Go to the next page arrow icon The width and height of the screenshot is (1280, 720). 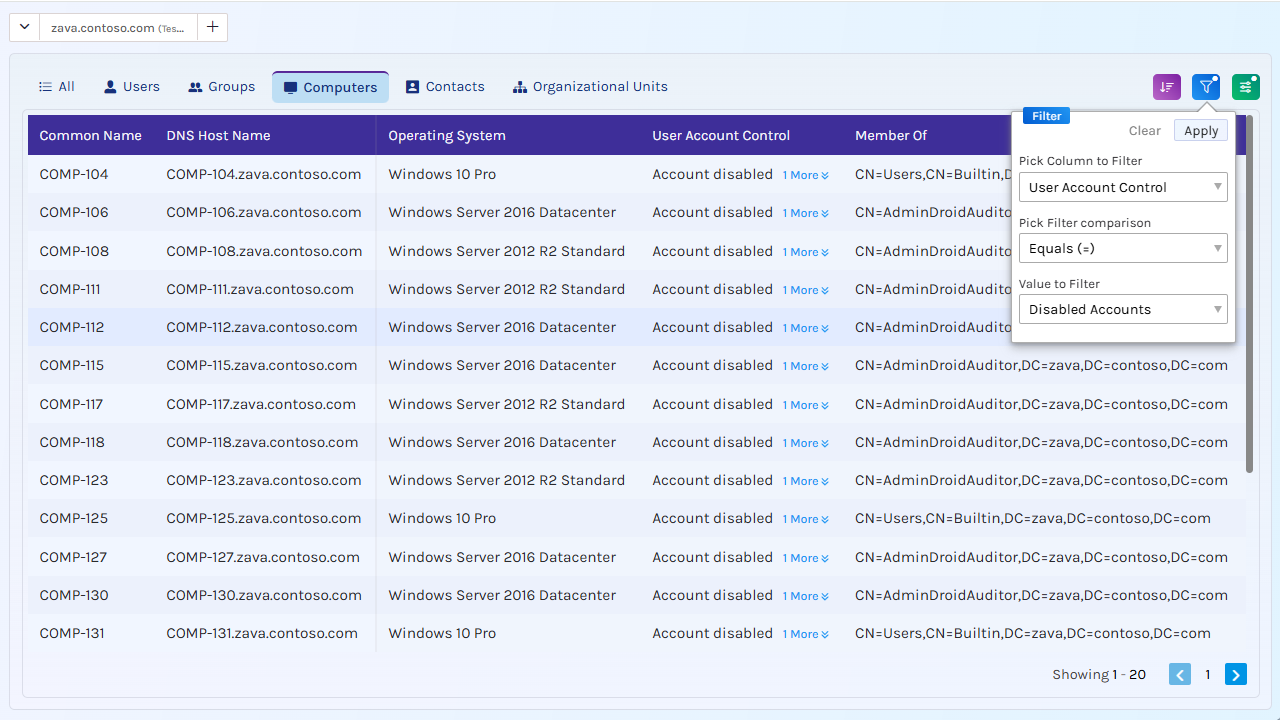point(1235,674)
